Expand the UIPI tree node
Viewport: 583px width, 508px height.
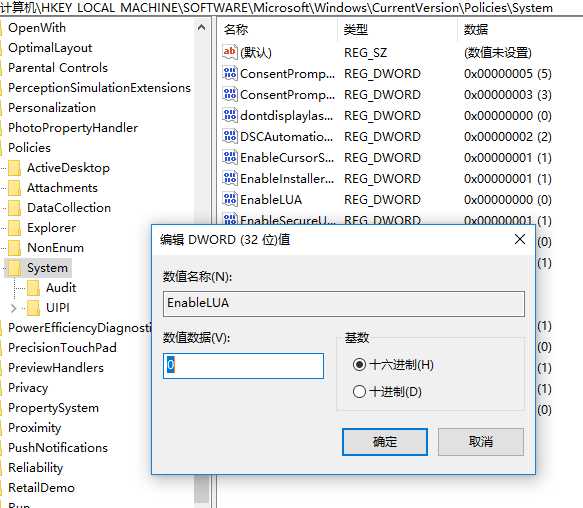13,308
